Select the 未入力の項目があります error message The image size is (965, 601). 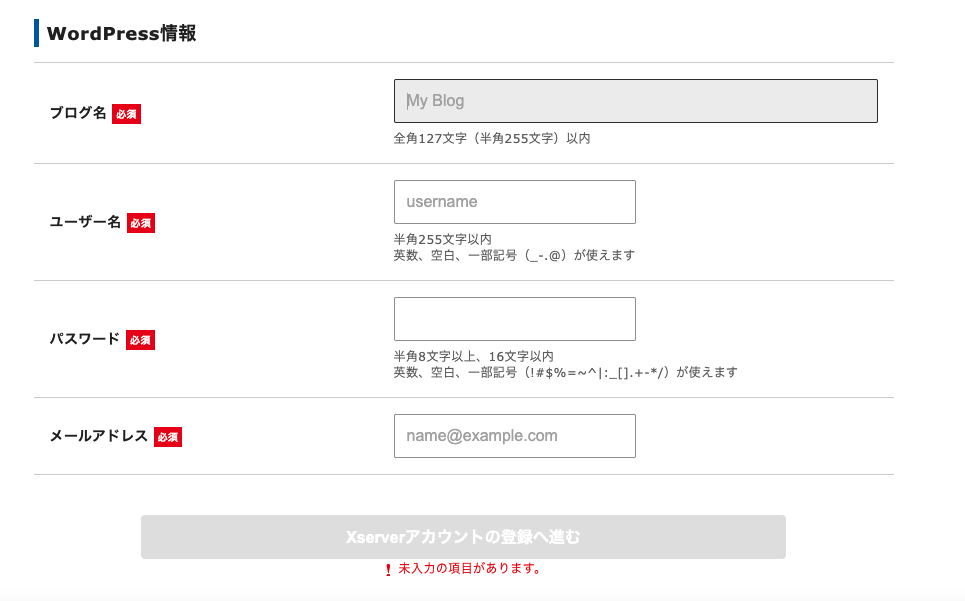coord(470,568)
